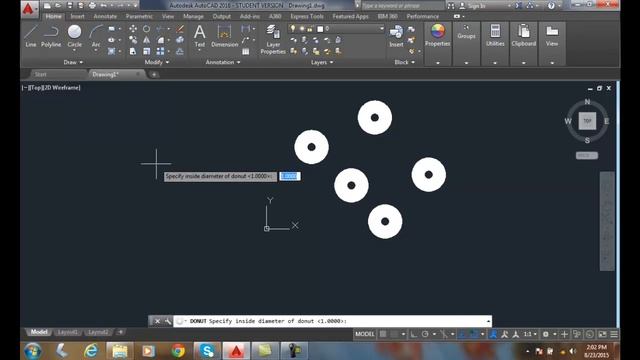Click the WCS button below ViewCube

tap(587, 156)
